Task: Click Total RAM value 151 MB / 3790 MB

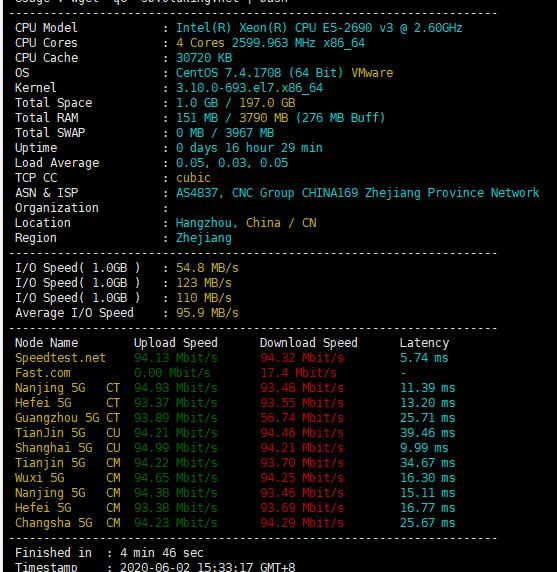Action: click(232, 118)
